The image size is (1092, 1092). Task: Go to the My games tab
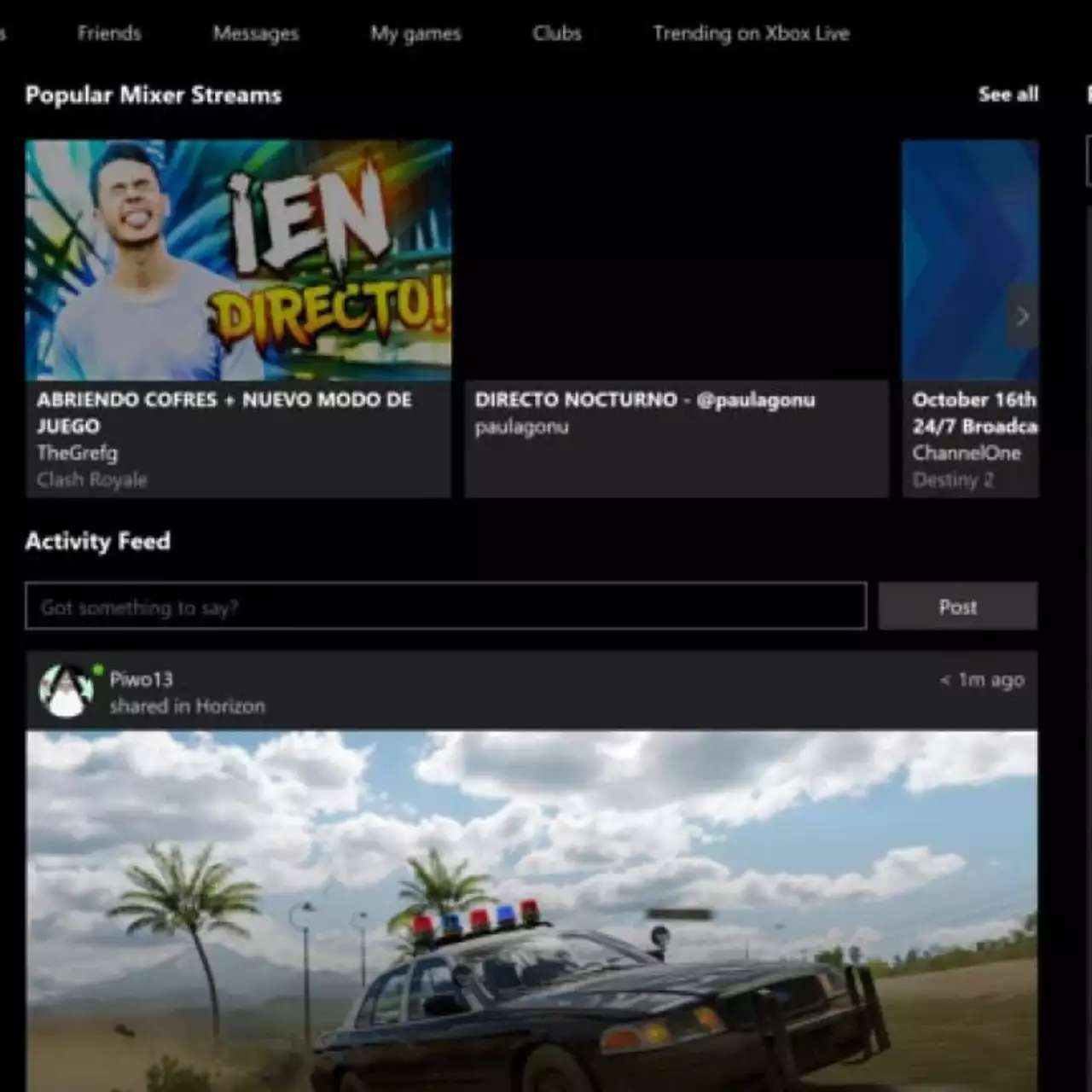[x=415, y=33]
